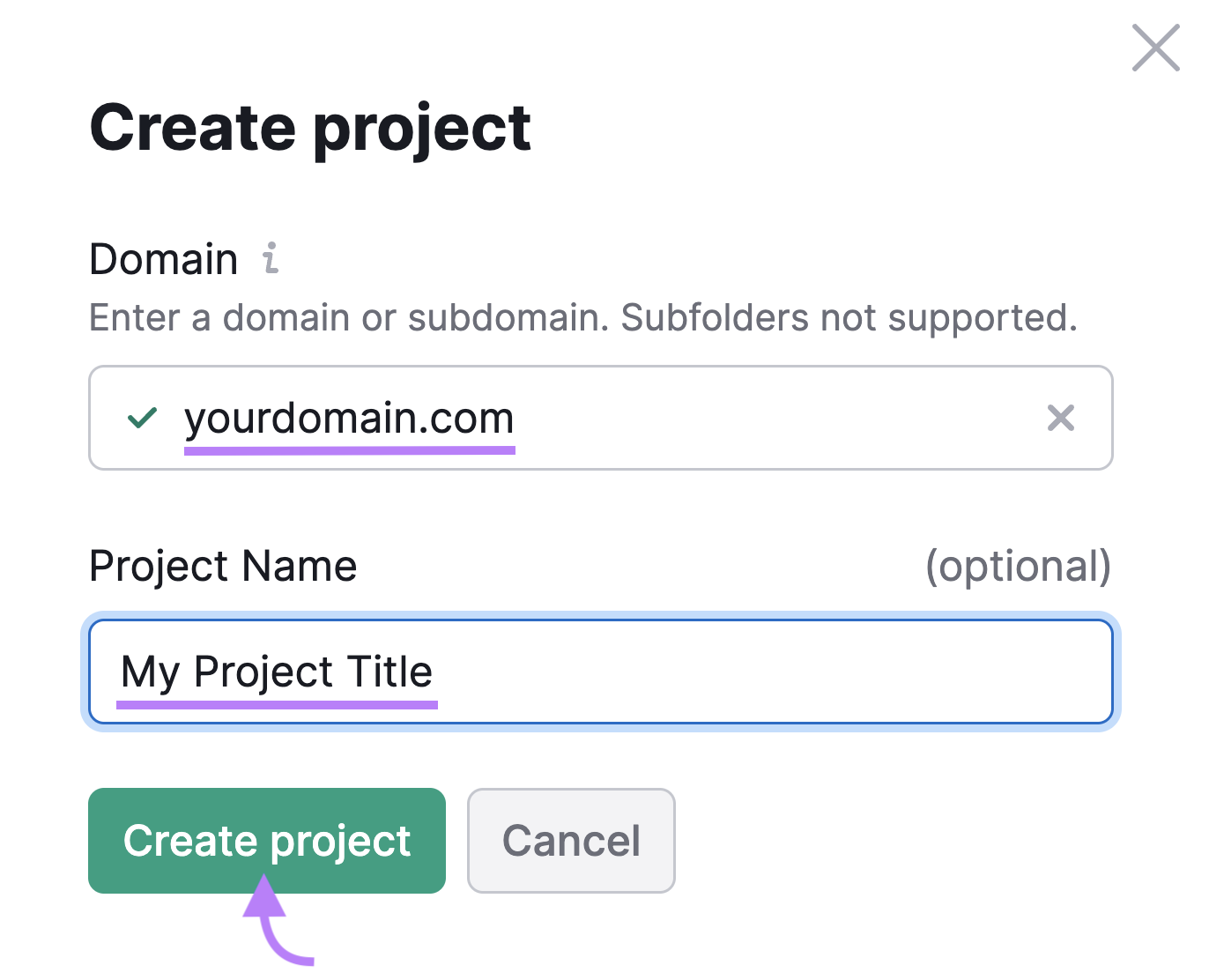1209x980 pixels.
Task: Click the Domain label text
Action: point(164,258)
